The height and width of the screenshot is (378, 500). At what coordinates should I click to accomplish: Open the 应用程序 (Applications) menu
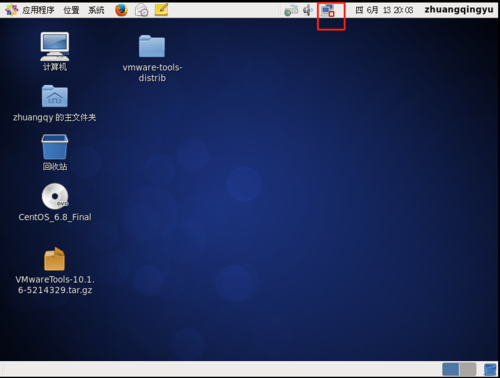[38, 10]
